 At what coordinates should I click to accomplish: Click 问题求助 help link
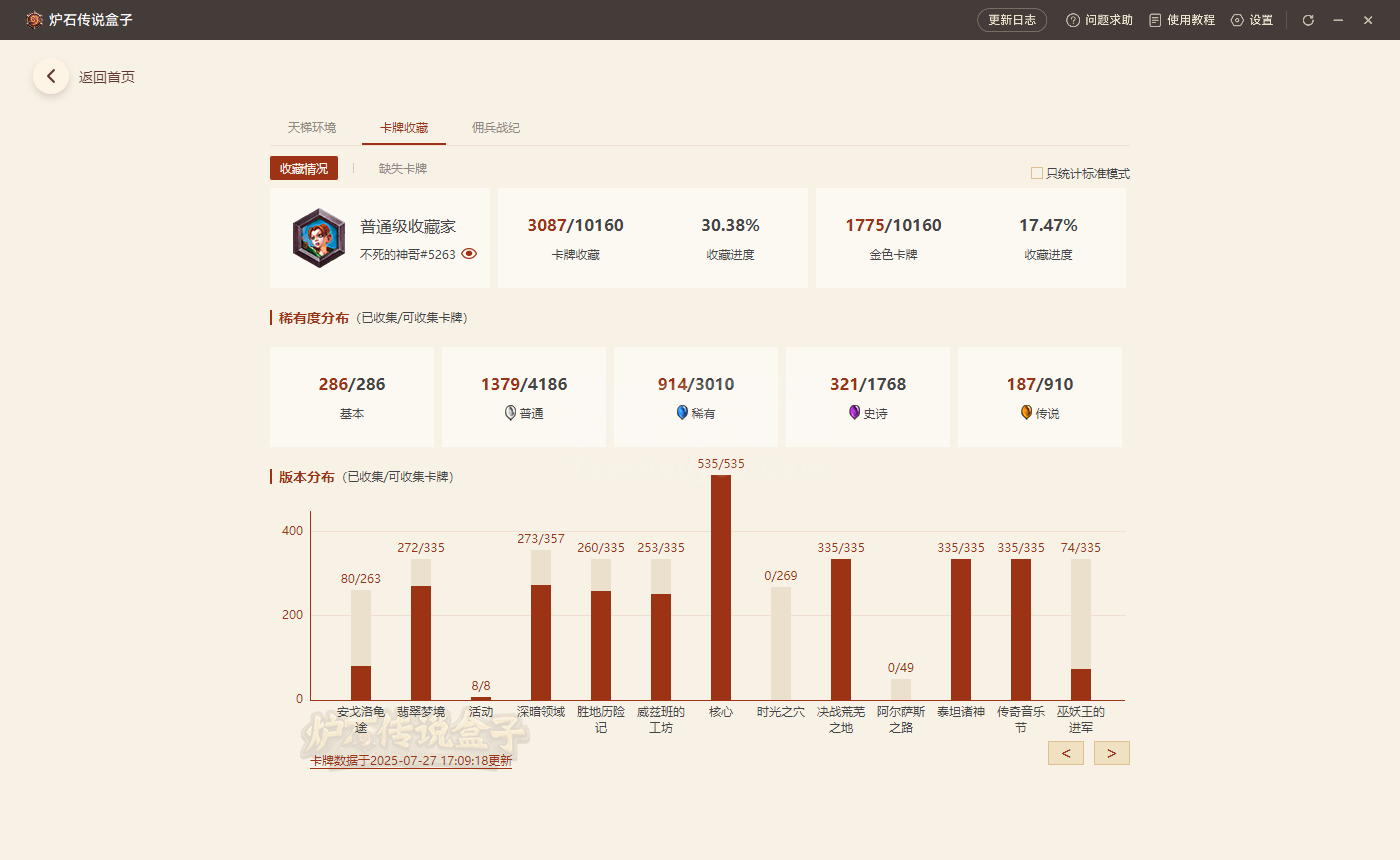pos(1109,20)
